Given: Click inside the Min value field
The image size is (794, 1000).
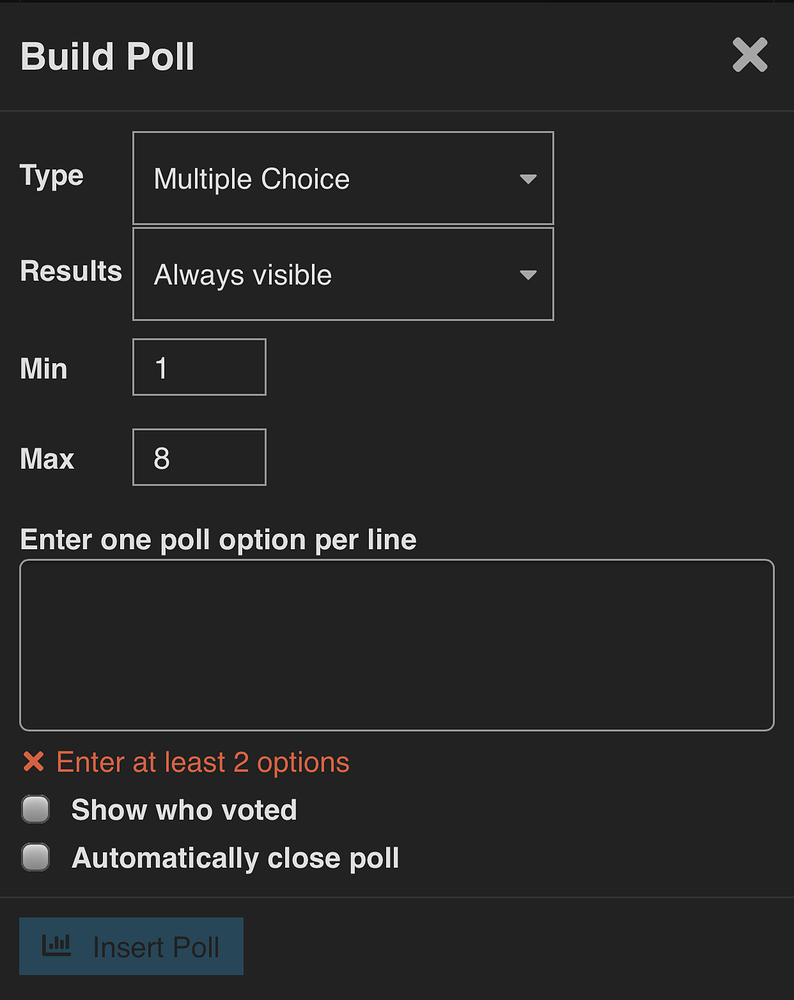Looking at the screenshot, I should tap(199, 367).
